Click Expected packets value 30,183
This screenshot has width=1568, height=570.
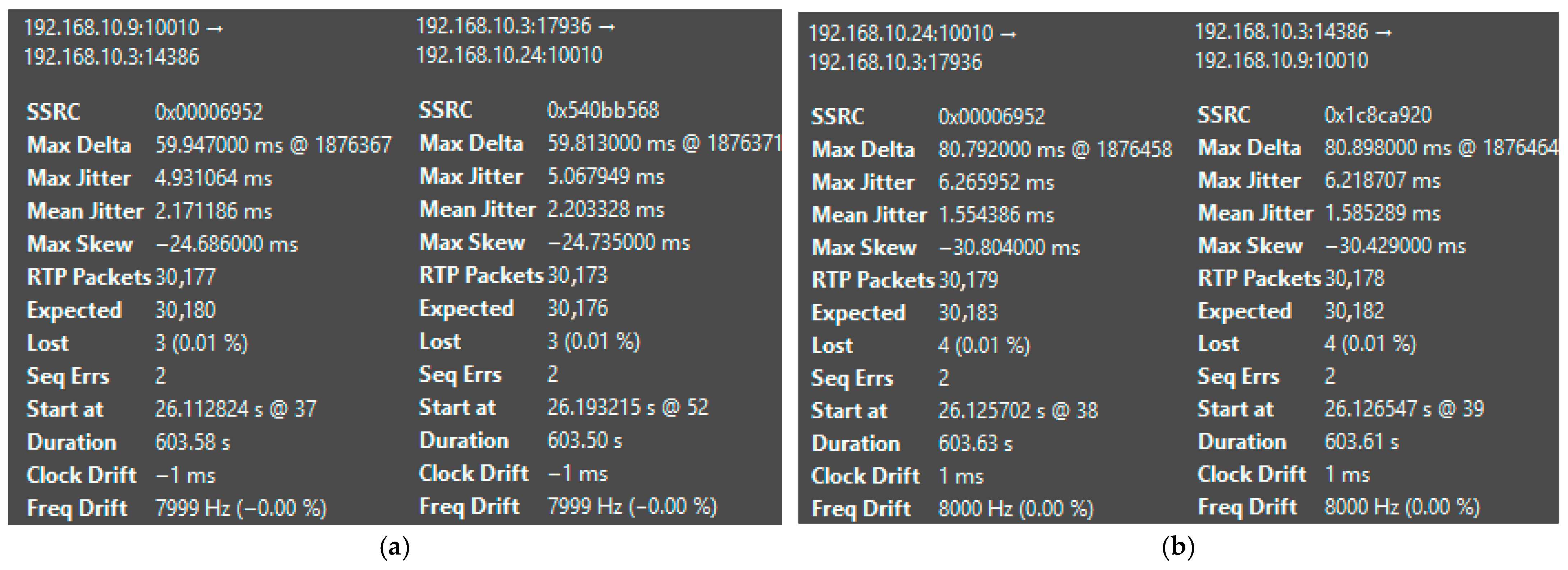(968, 312)
